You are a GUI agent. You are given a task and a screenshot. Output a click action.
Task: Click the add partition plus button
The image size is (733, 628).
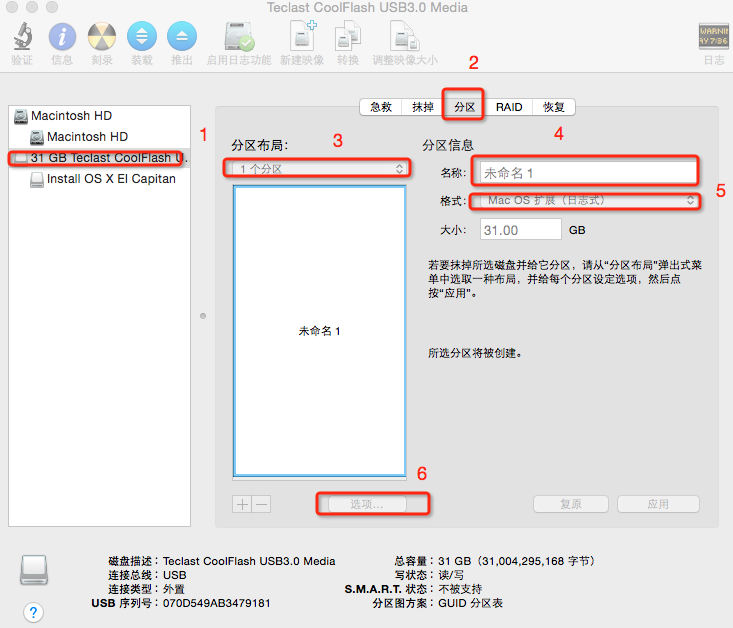pos(242,504)
